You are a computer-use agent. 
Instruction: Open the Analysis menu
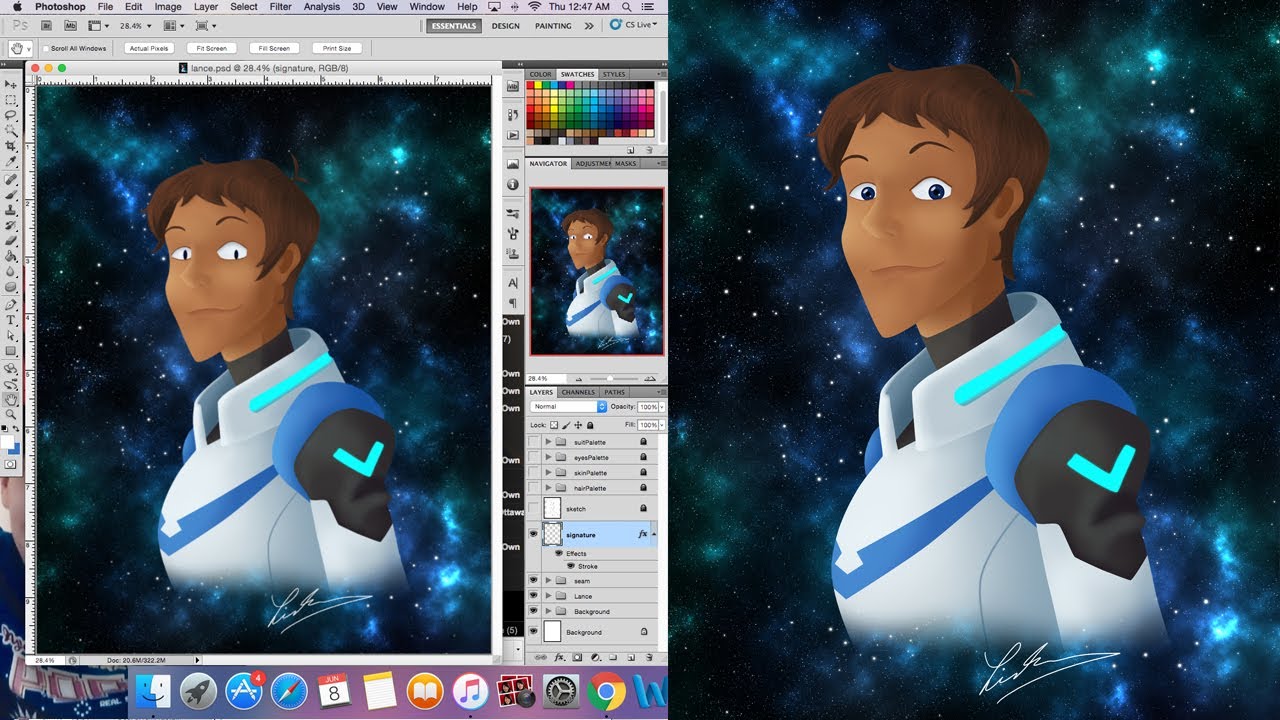coord(322,7)
